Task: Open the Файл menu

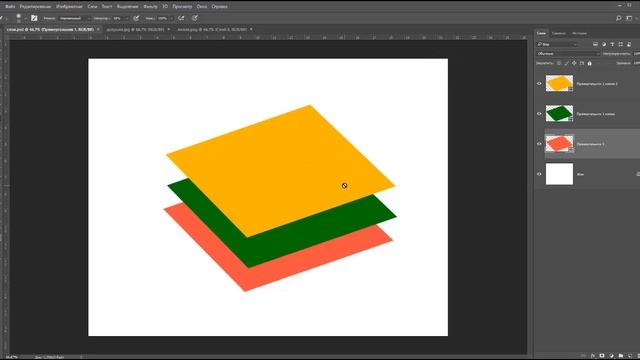Action: pyautogui.click(x=10, y=7)
